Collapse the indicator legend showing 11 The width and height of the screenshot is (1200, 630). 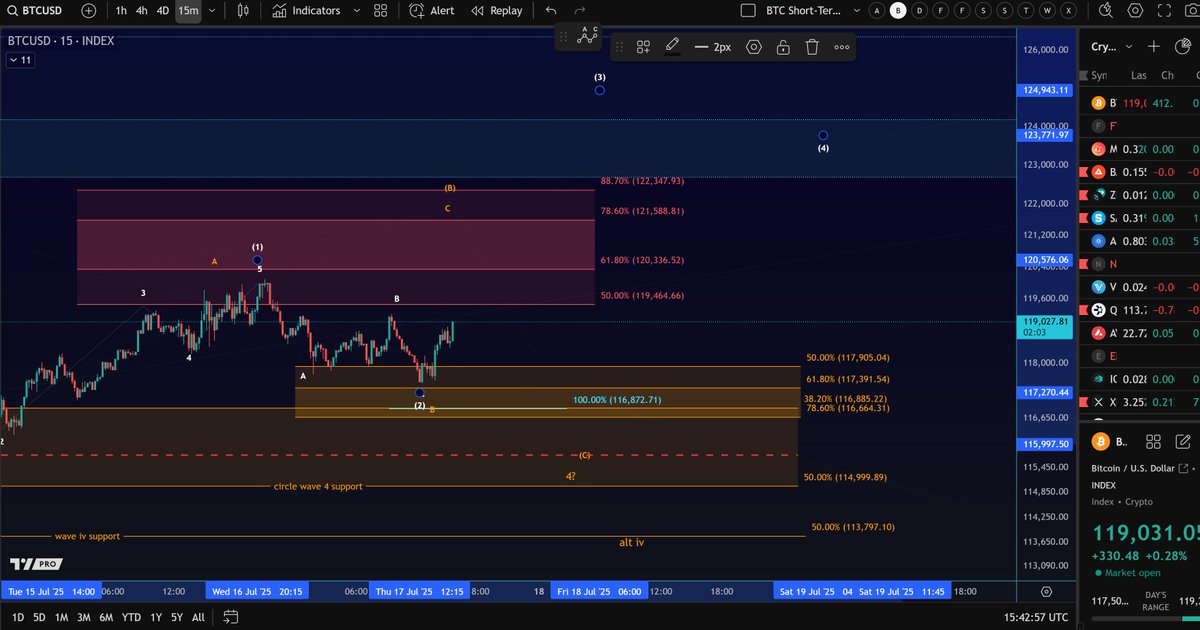(20, 60)
